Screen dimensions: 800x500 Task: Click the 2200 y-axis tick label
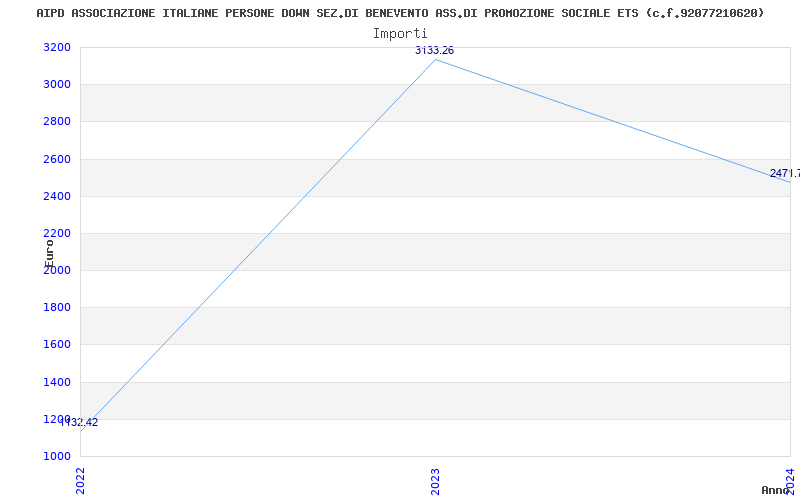[x=57, y=233]
